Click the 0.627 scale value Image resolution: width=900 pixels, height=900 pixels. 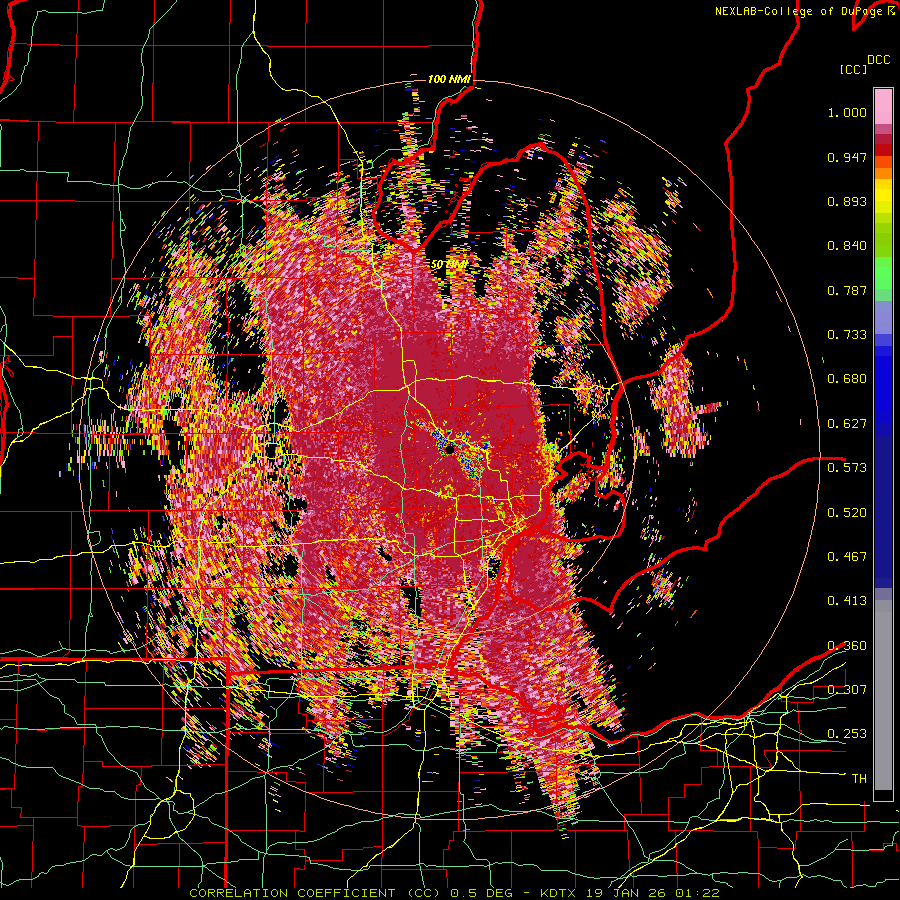click(847, 424)
